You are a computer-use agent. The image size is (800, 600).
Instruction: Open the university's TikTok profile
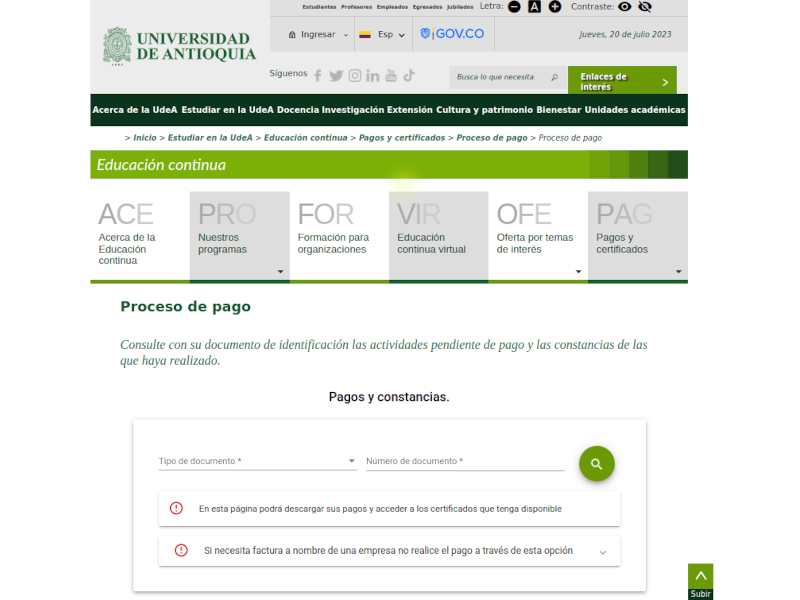(409, 76)
